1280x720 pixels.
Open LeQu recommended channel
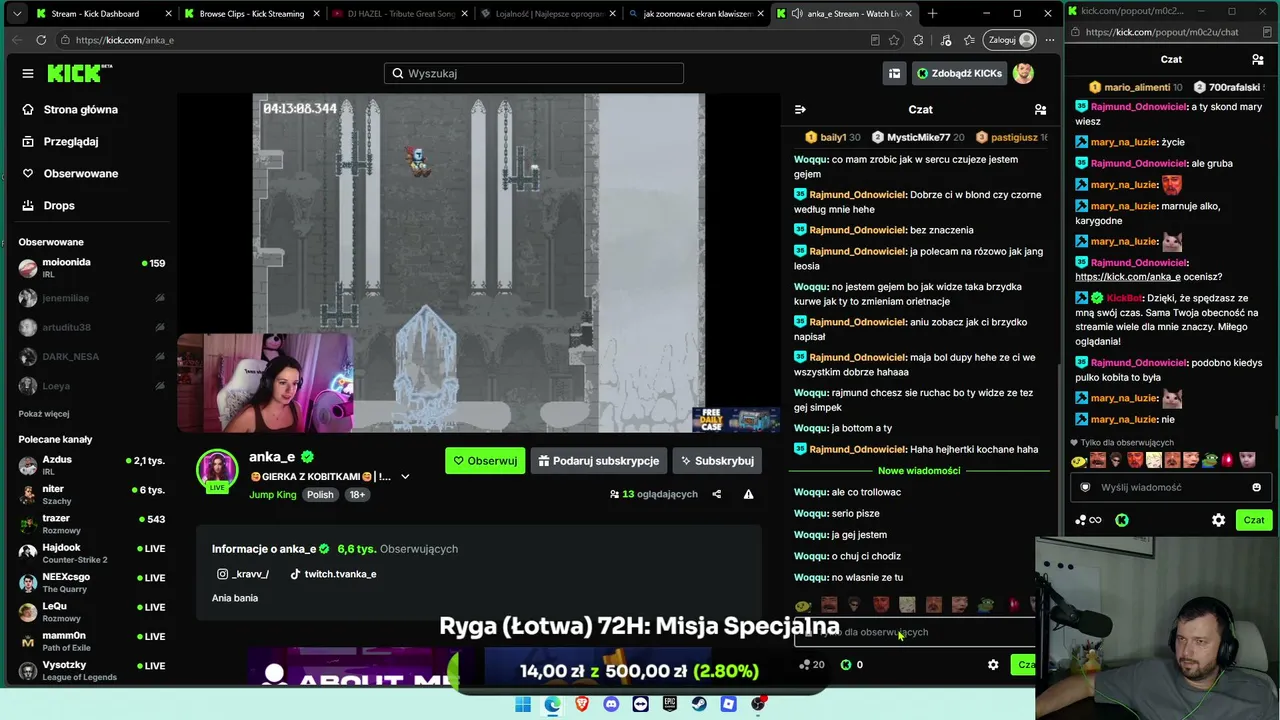(x=92, y=612)
